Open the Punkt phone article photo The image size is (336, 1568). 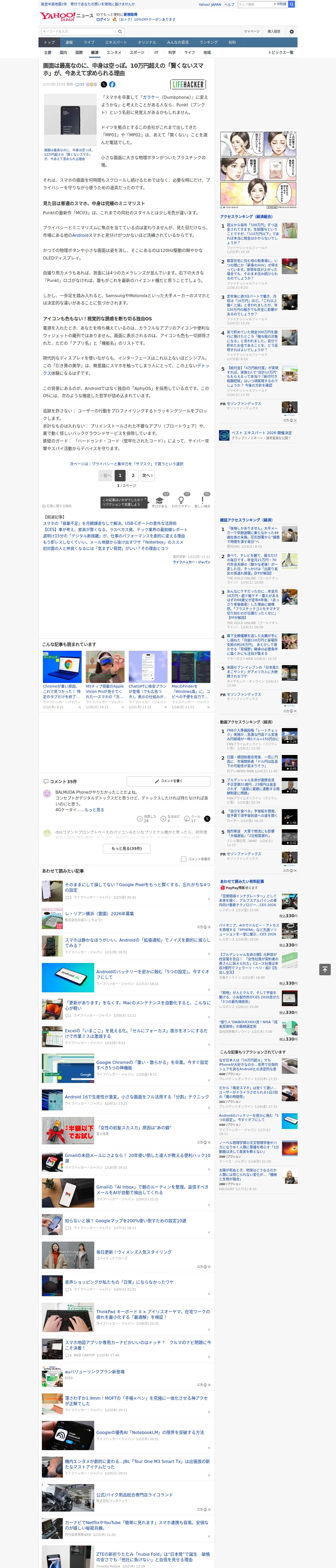pos(70,120)
